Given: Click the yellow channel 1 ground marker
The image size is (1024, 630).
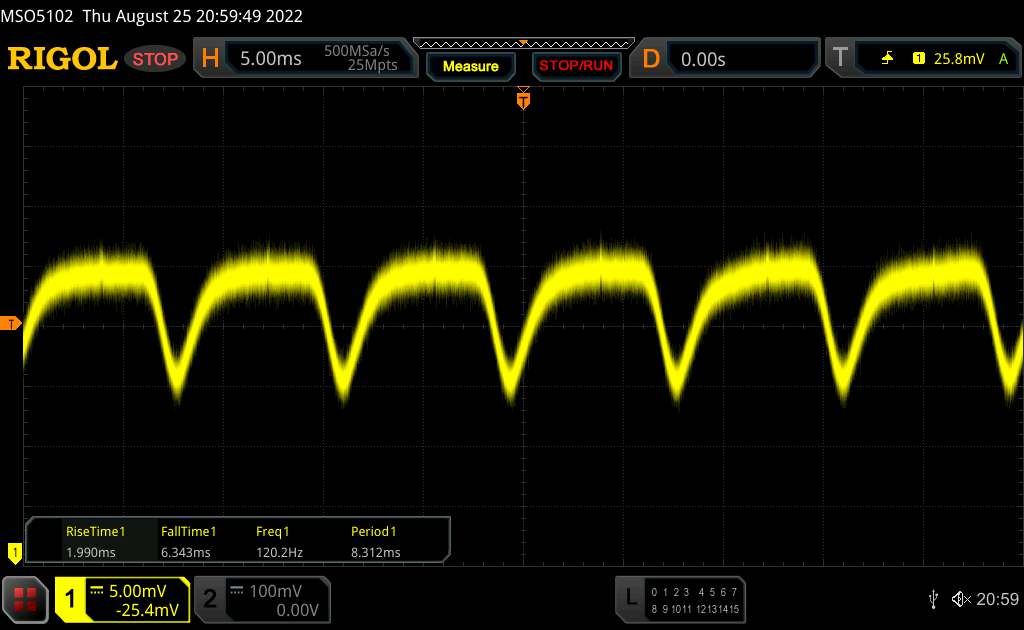Looking at the screenshot, I should 14,551.
